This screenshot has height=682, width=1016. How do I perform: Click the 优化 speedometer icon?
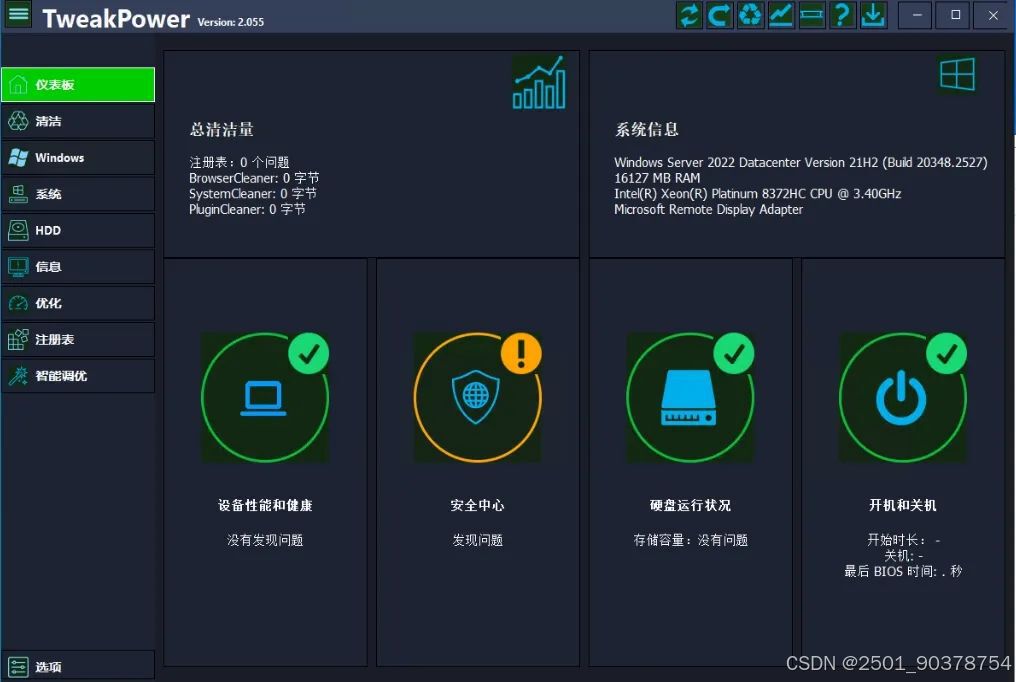tap(18, 302)
